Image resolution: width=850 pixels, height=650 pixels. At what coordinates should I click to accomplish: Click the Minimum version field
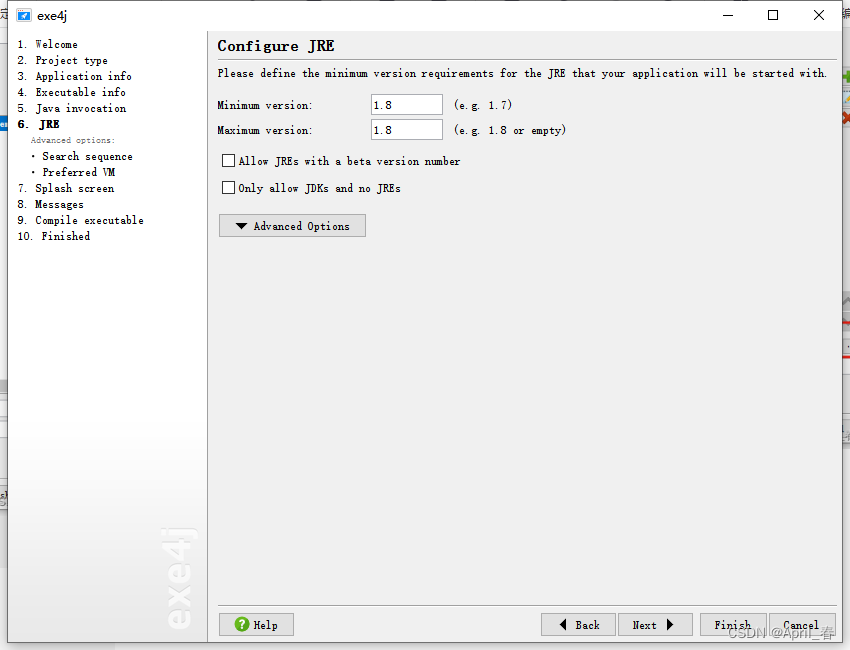[407, 105]
